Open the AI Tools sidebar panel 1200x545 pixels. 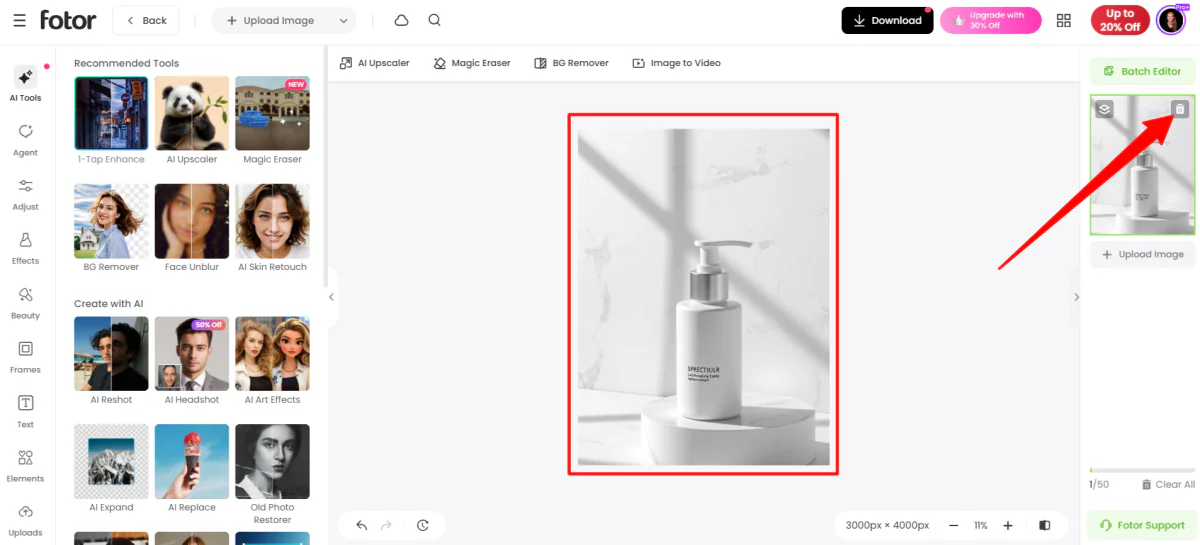click(x=26, y=85)
